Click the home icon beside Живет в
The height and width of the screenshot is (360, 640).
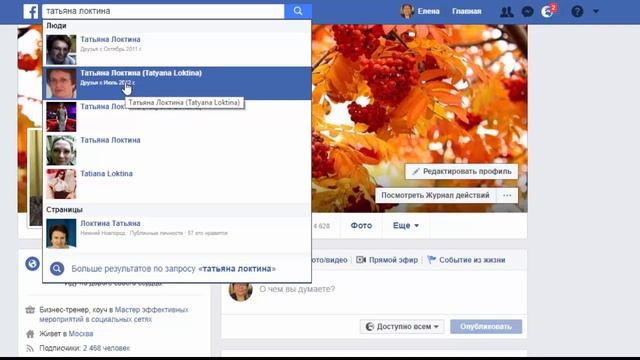pos(30,334)
